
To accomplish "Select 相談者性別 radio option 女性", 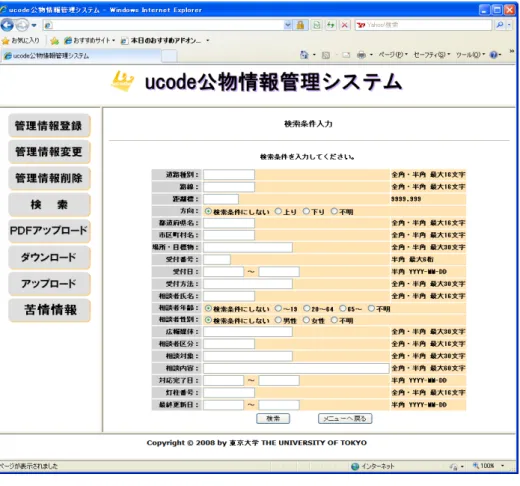I will (x=306, y=320).
